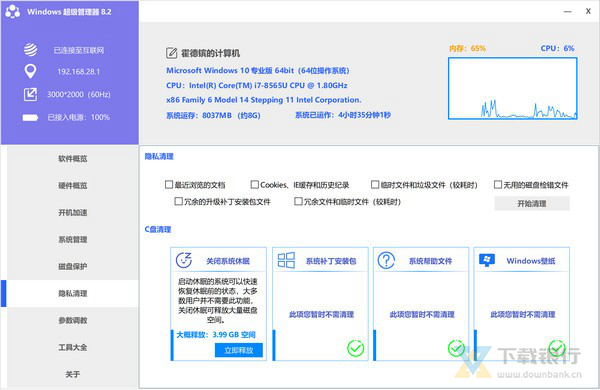Click the monitor Windows壁纸 icon

(487, 260)
